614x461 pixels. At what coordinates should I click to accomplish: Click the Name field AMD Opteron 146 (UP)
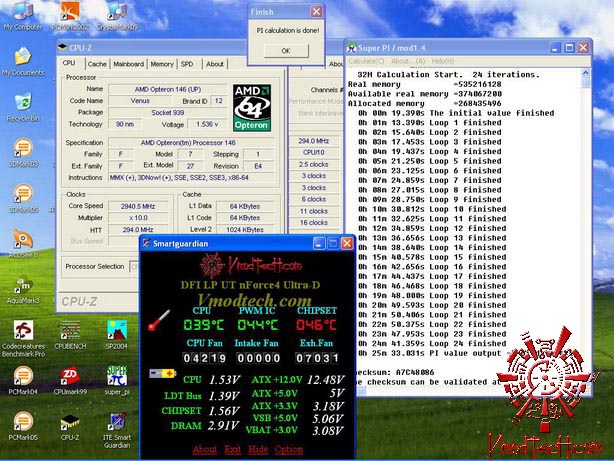168,89
